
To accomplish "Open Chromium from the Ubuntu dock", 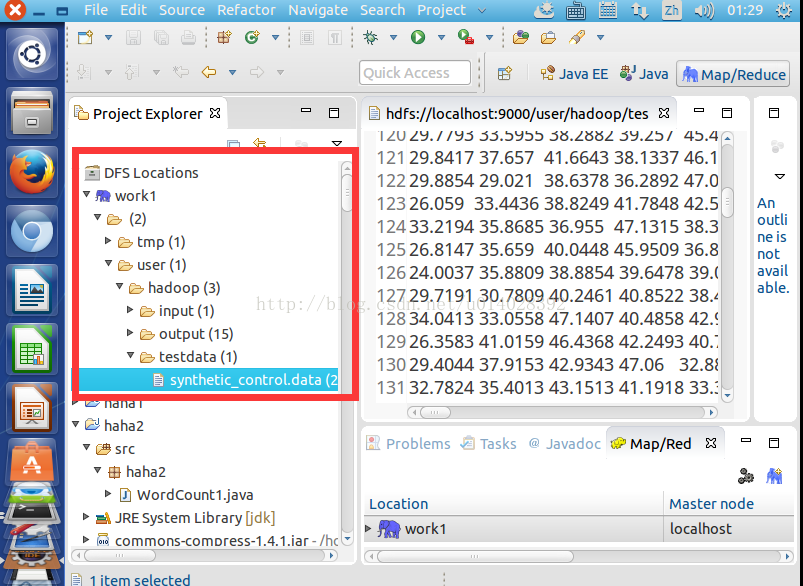I will coord(32,231).
